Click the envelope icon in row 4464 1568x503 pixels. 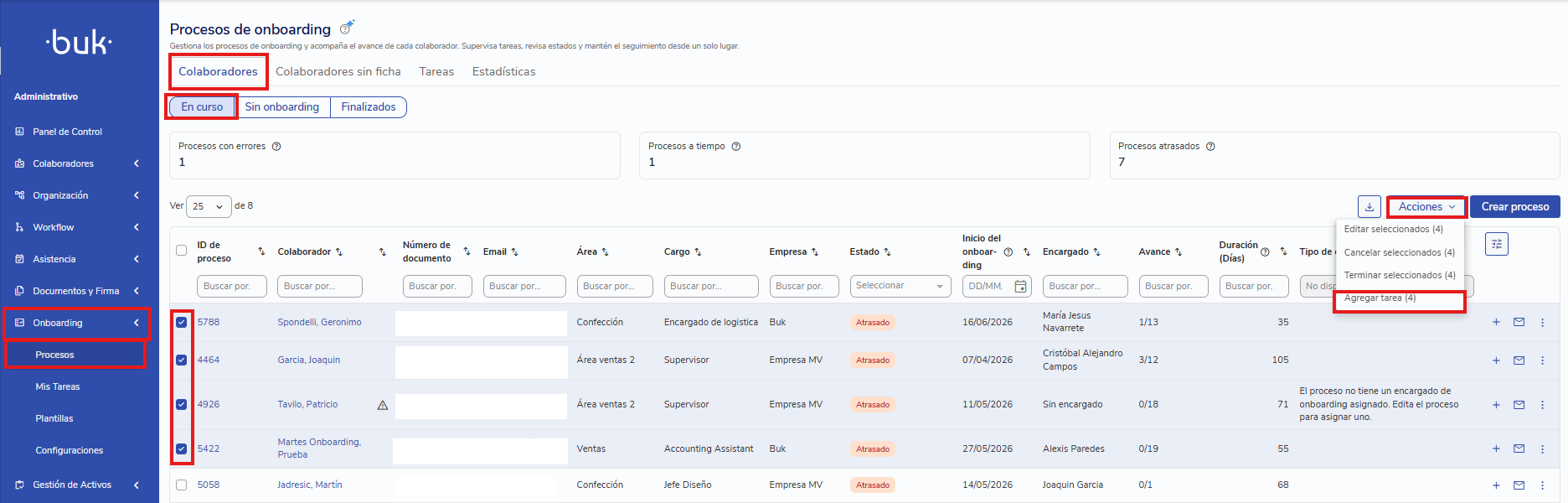point(1519,360)
